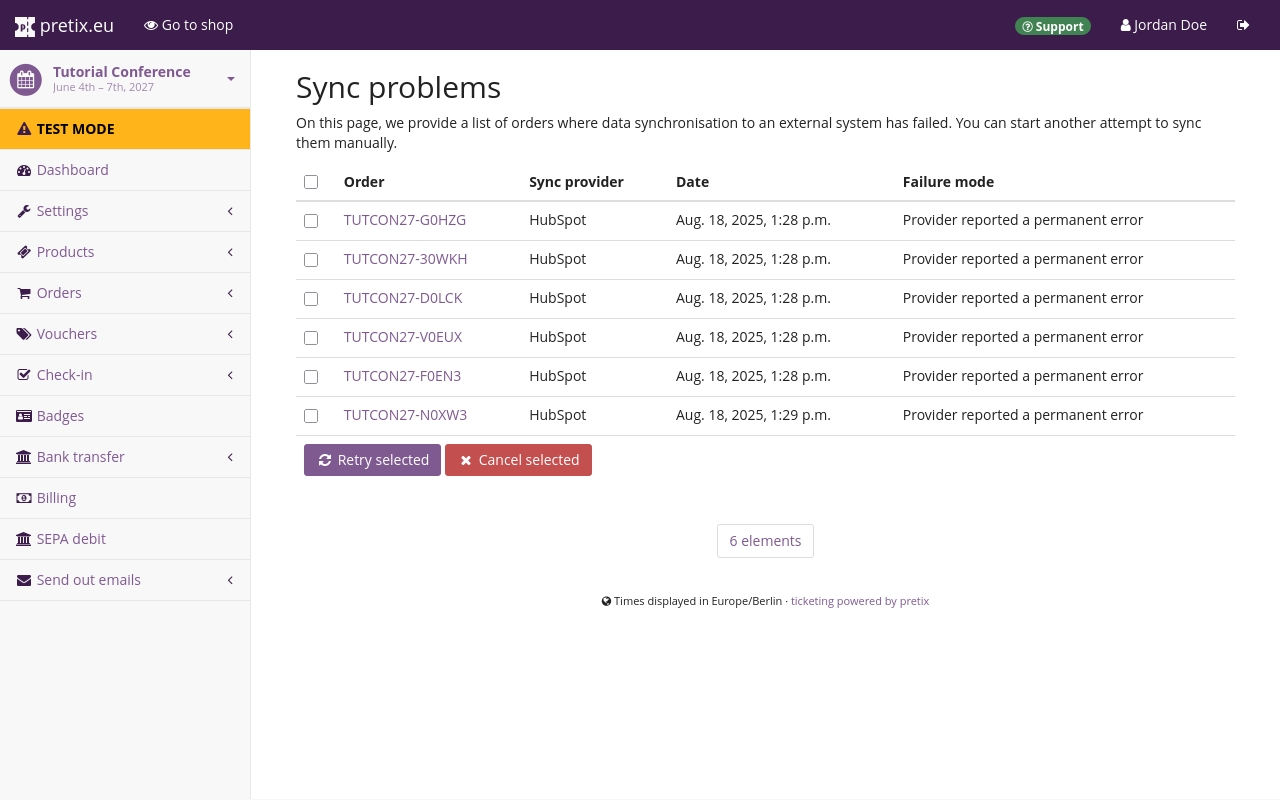Screen dimensions: 1280x800
Task: Expand the Products submenu arrow
Action: click(230, 252)
